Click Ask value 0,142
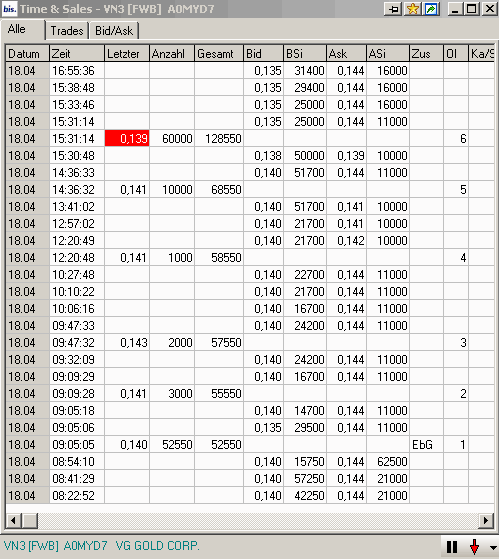Screen dimensions: 499x559 point(346,241)
